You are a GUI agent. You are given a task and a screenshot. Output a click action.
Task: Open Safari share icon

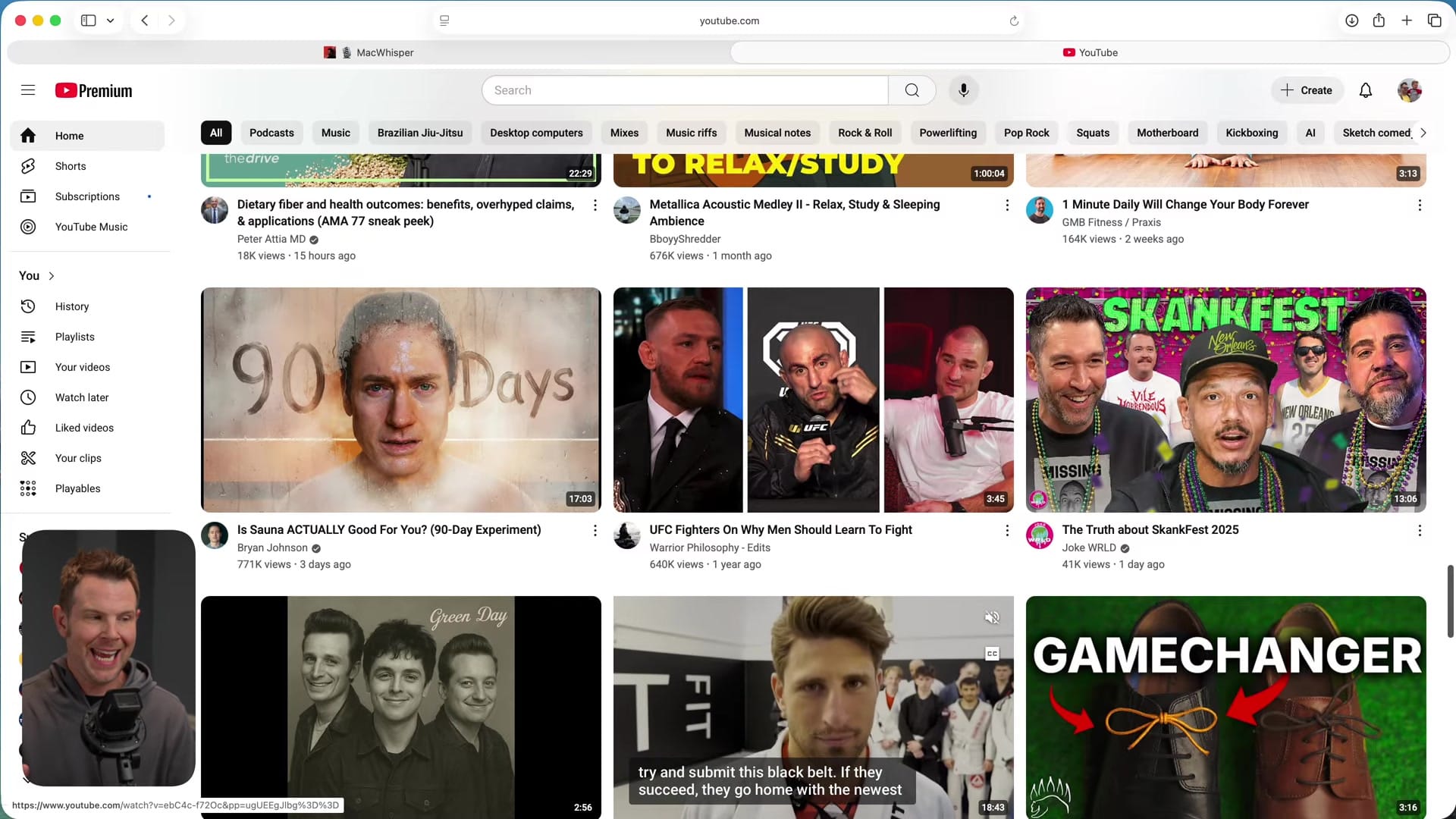point(1379,20)
